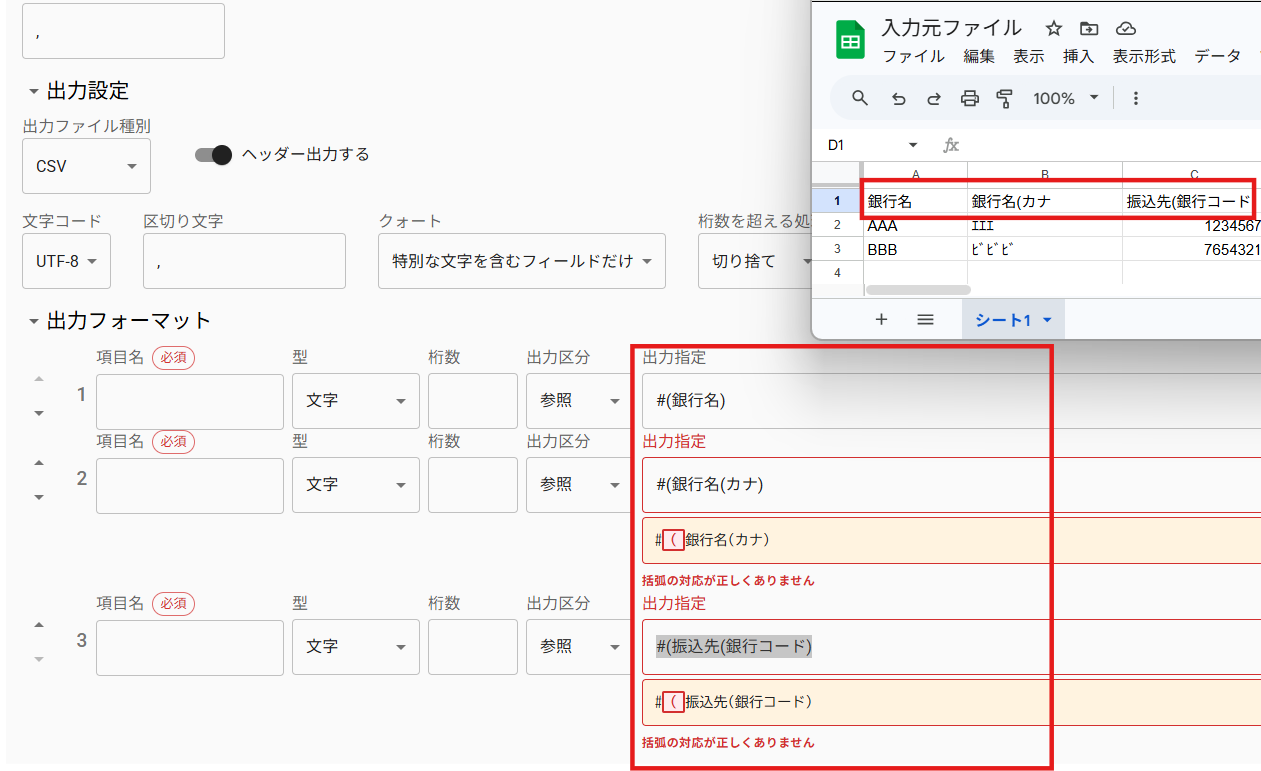1261x771 pixels.
Task: Open the クォート dropdown
Action: (521, 261)
